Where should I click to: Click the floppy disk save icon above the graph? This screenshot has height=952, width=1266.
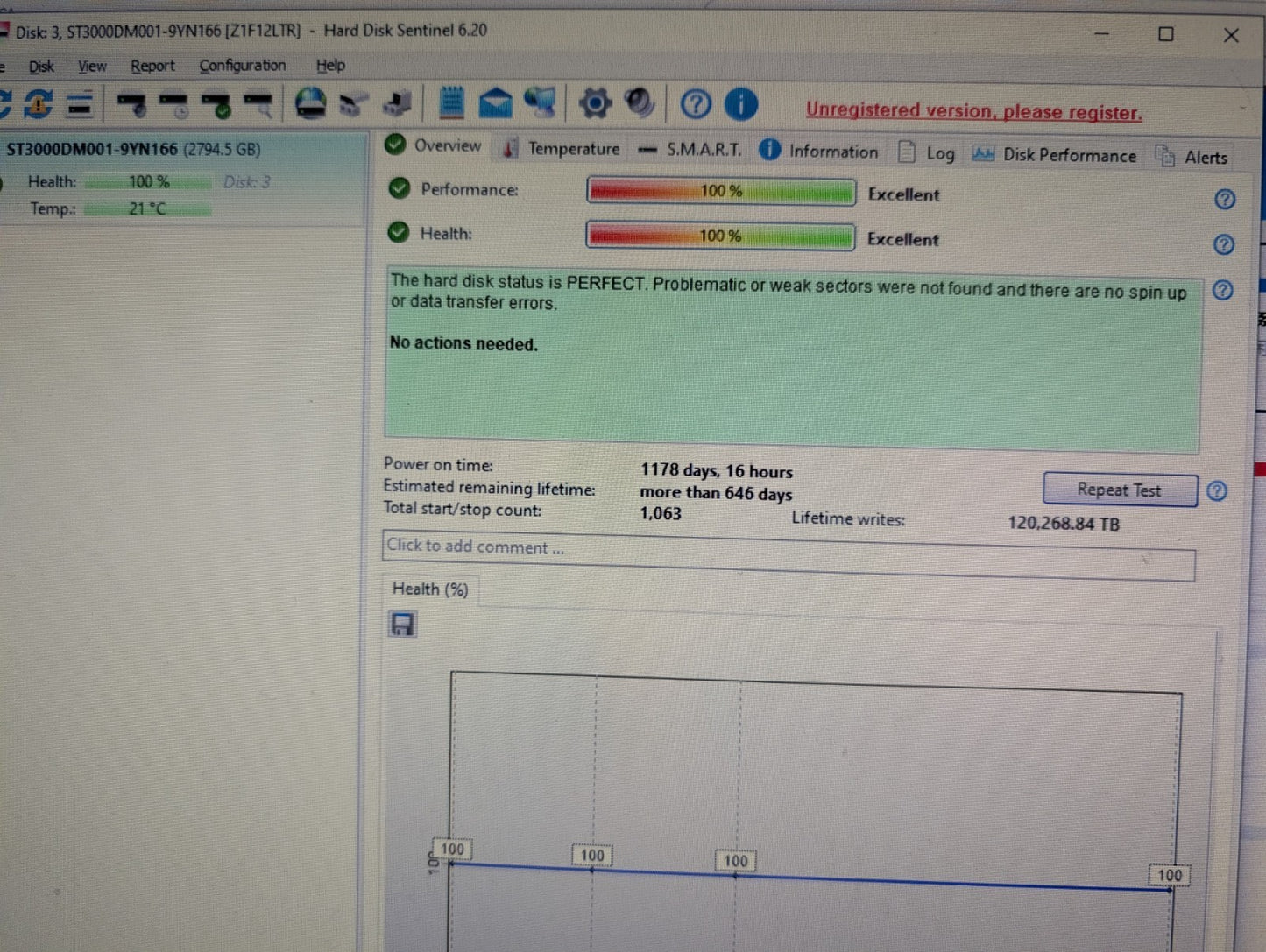click(402, 624)
